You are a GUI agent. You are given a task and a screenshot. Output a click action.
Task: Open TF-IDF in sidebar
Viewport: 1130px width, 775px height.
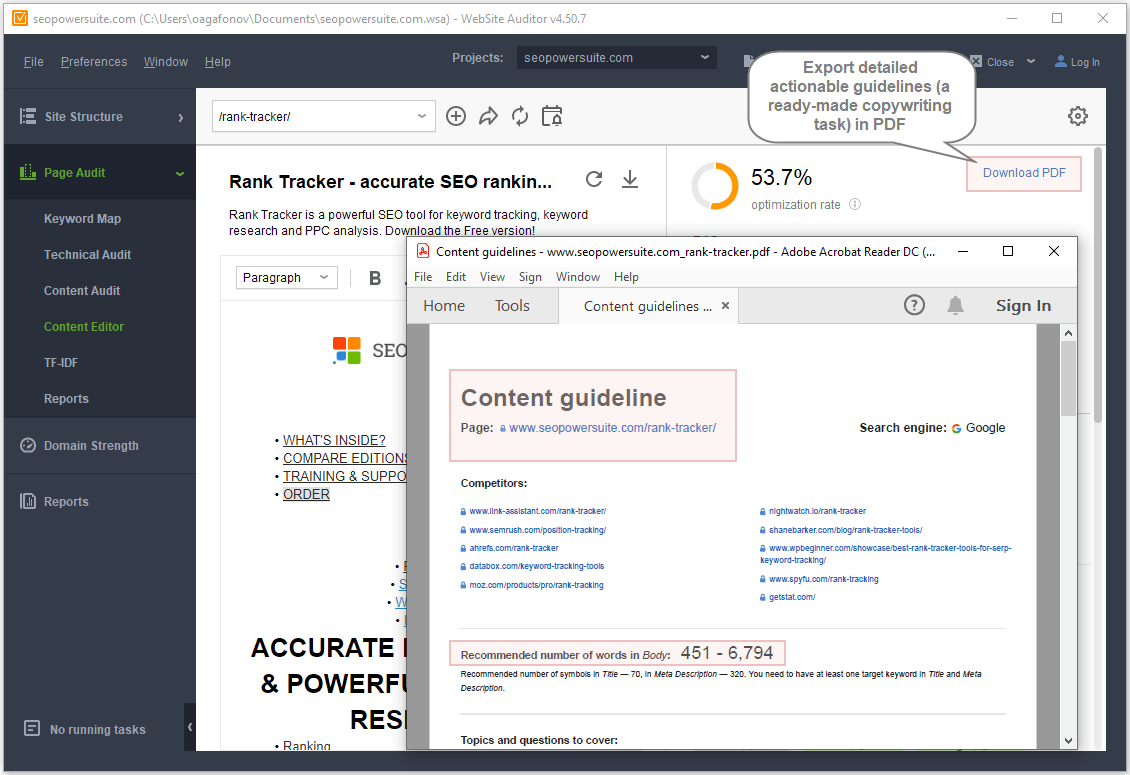pyautogui.click(x=61, y=363)
